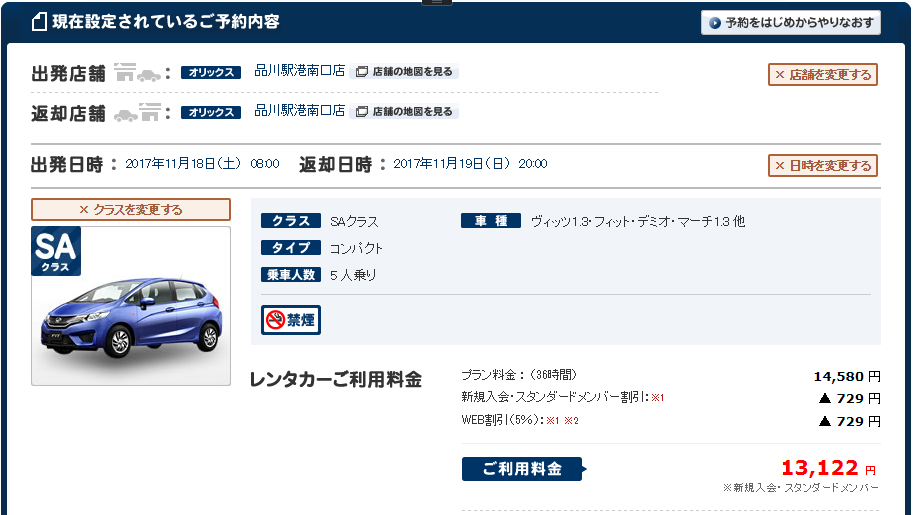Image resolution: width=914 pixels, height=515 pixels.
Task: Click the play arrow icon in 予約をはじめからやりなおす
Action: [x=715, y=23]
